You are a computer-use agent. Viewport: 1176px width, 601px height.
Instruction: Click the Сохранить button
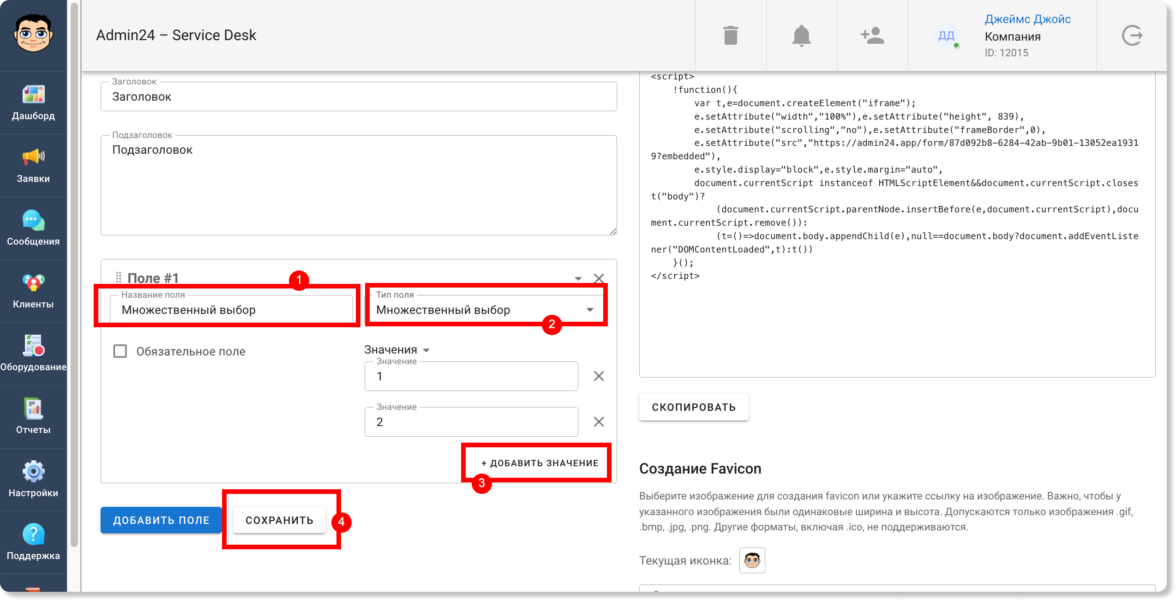click(280, 520)
